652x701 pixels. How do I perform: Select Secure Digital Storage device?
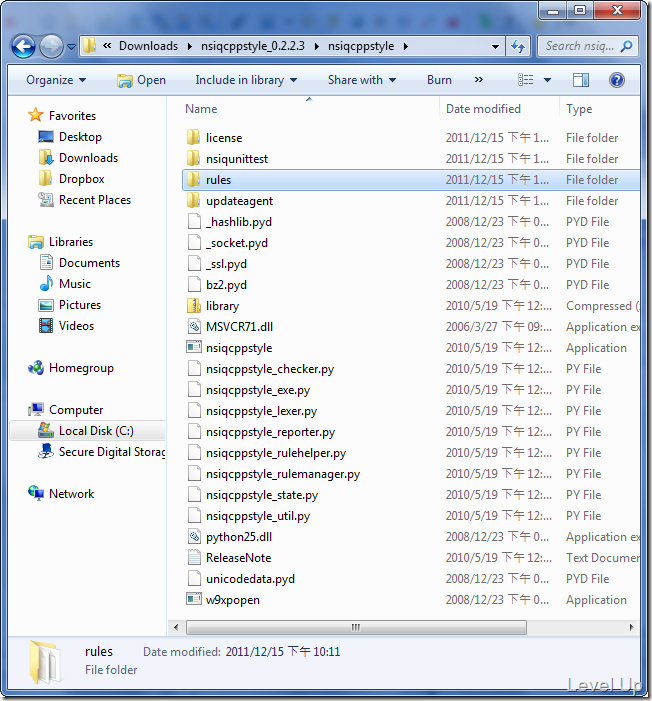pyautogui.click(x=102, y=452)
